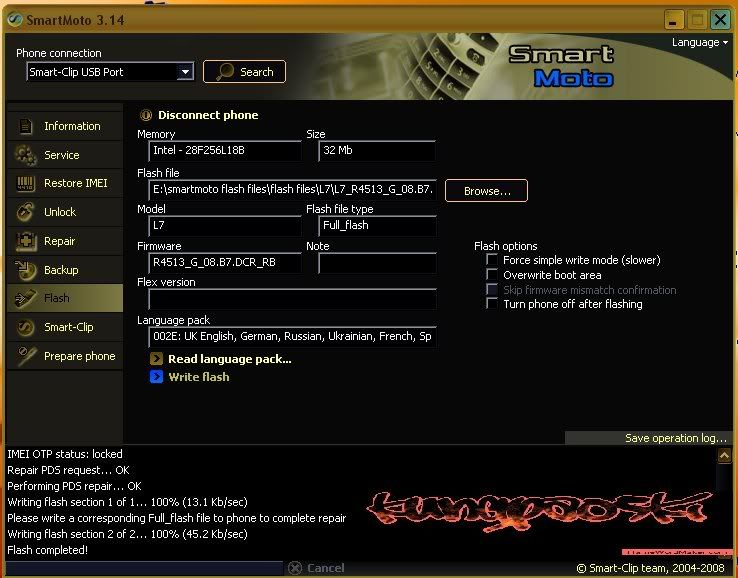Click the empty Flex version field
Viewport: 738px width, 578px height.
[x=292, y=299]
